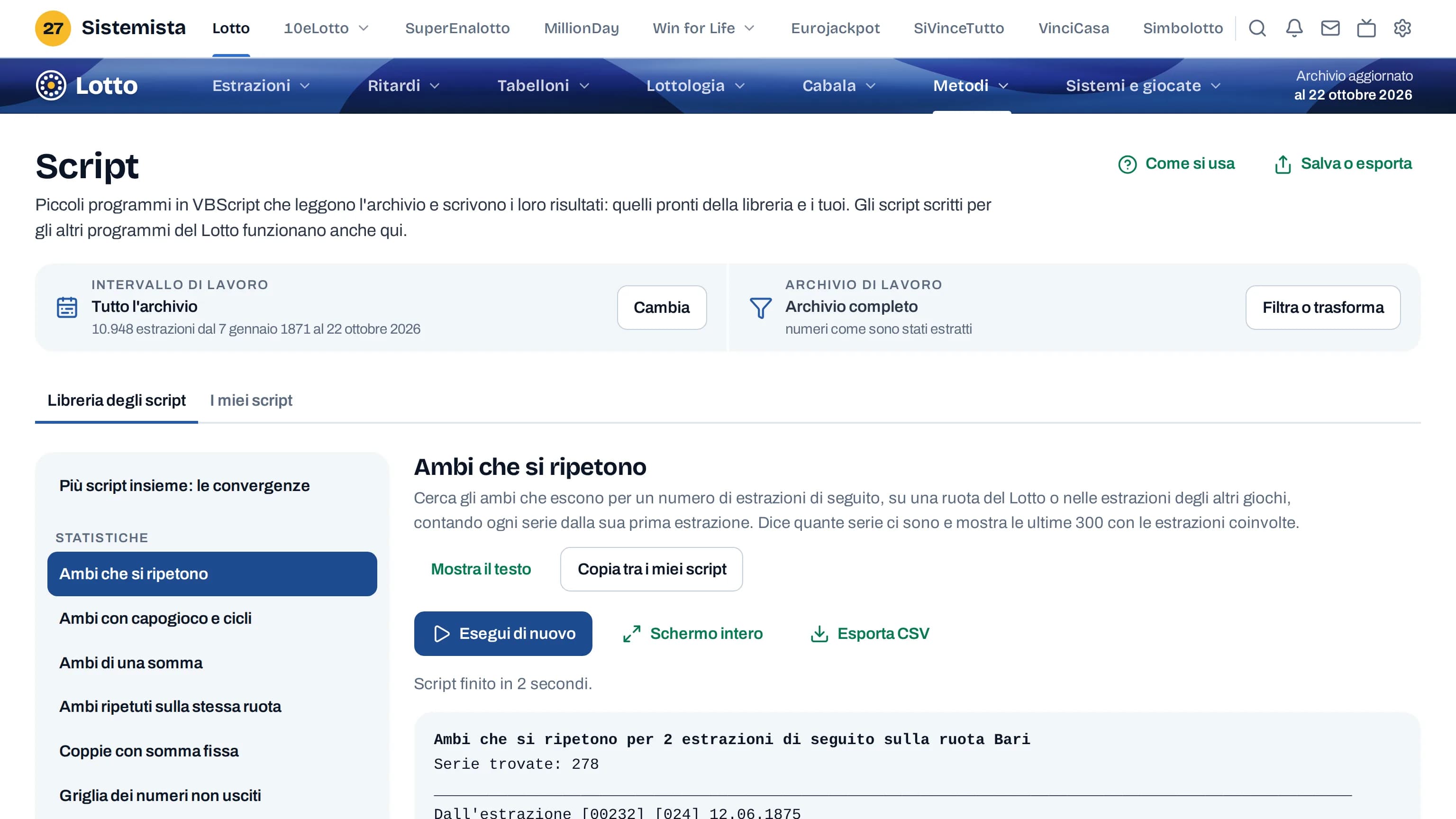1456x819 pixels.
Task: Click the Filtra o trasforma button
Action: click(1323, 308)
